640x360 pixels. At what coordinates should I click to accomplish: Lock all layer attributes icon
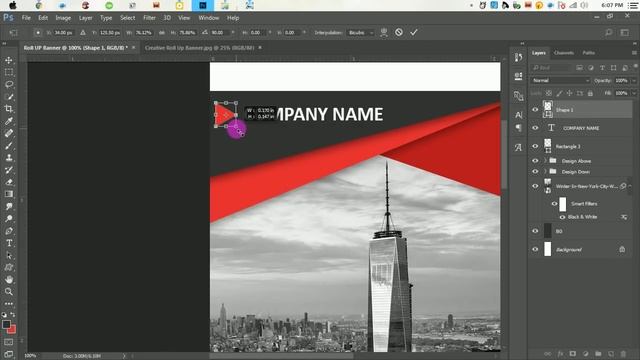click(590, 93)
